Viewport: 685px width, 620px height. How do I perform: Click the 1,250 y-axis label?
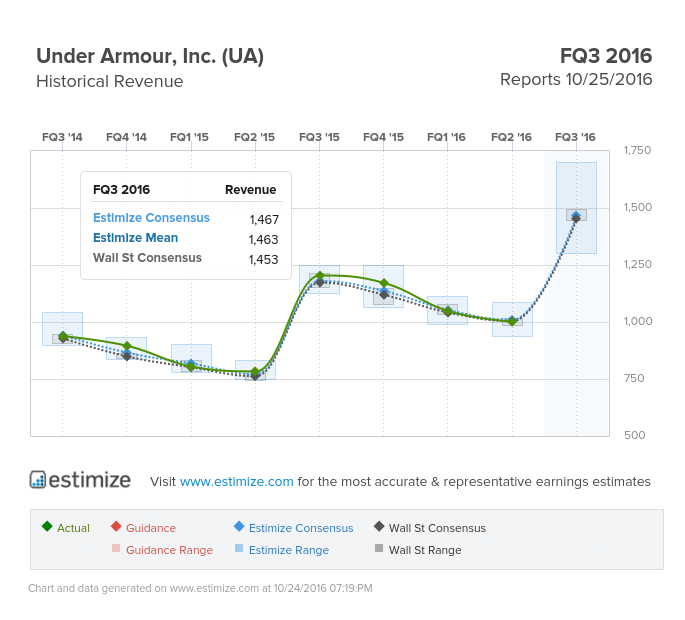(637, 264)
